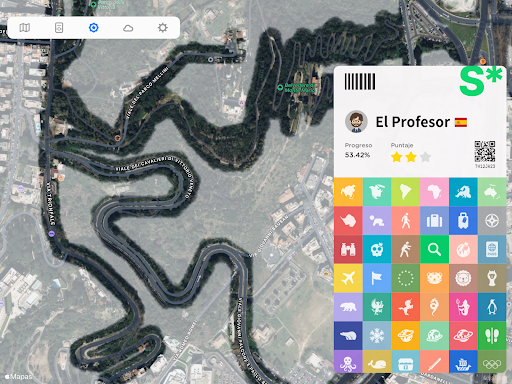Tap the QR code on card

(x=485, y=151)
